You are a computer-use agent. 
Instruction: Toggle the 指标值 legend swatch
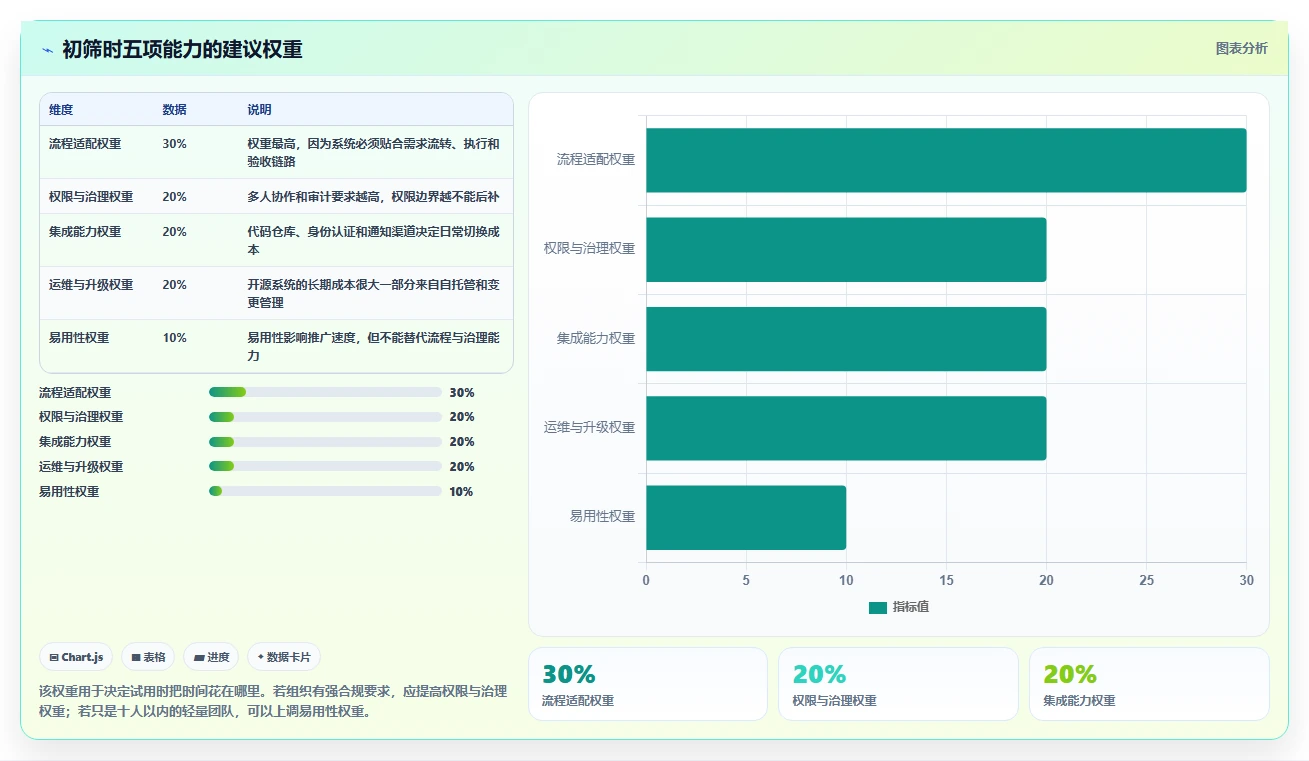[877, 607]
